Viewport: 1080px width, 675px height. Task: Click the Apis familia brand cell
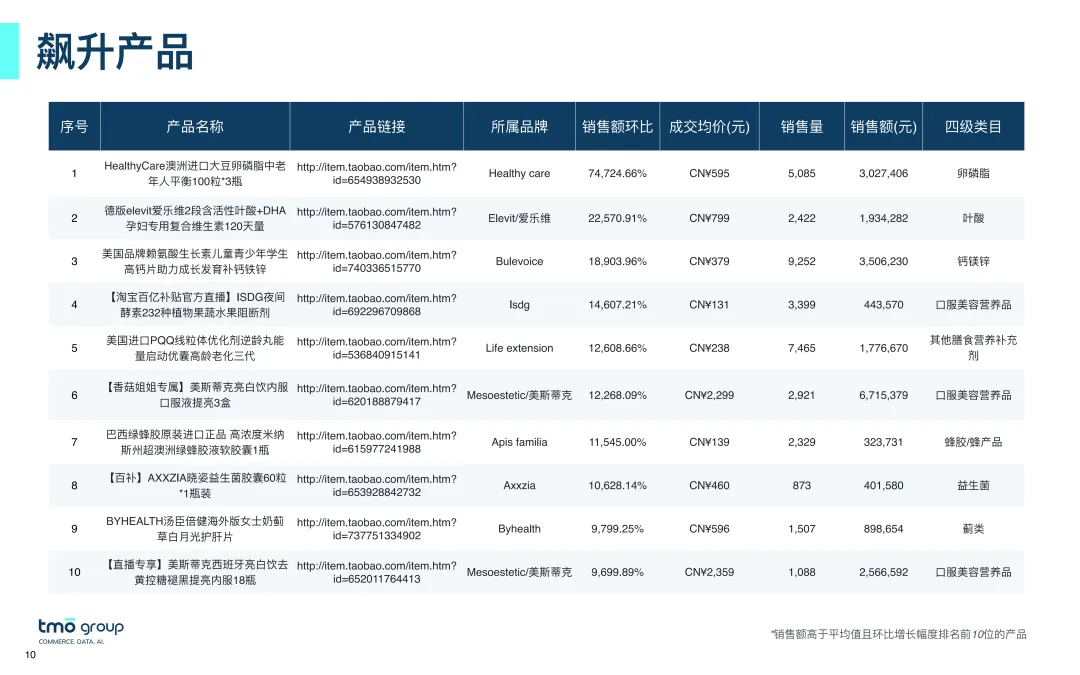pos(519,442)
